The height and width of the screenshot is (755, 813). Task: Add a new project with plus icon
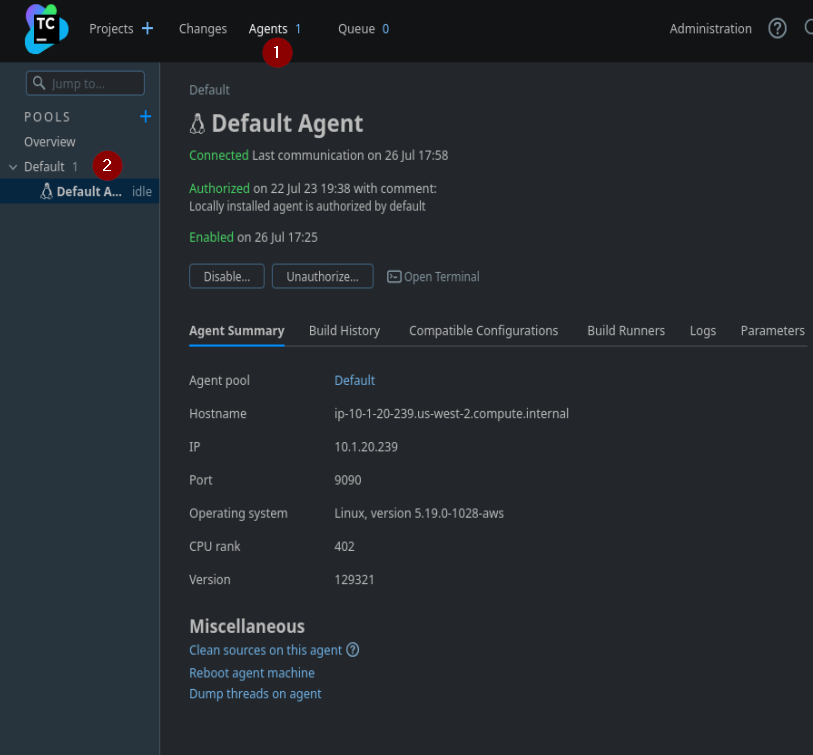[x=147, y=29]
